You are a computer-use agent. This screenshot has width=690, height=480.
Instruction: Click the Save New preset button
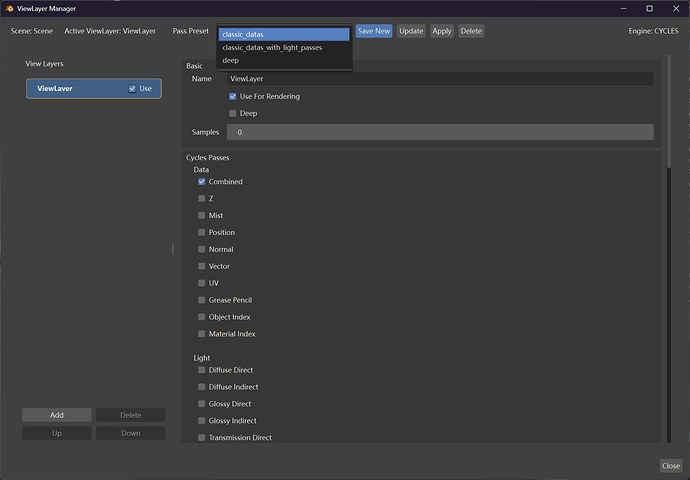(374, 31)
